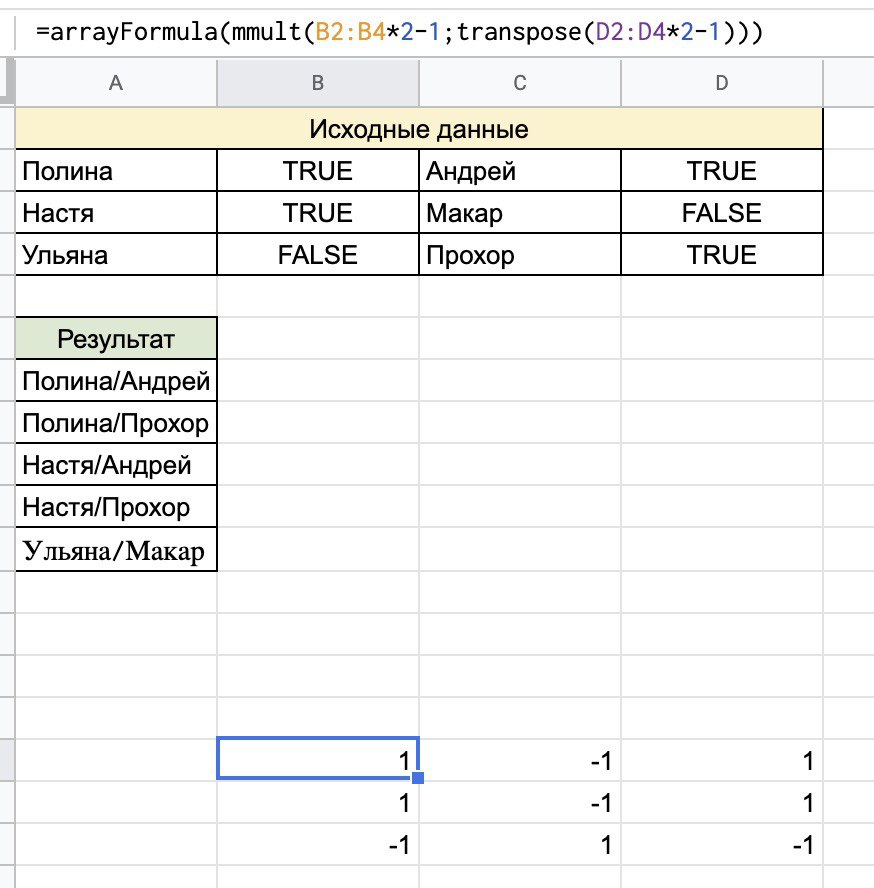Click the TRUE value next to Настя
This screenshot has width=874, height=888.
coord(318,212)
